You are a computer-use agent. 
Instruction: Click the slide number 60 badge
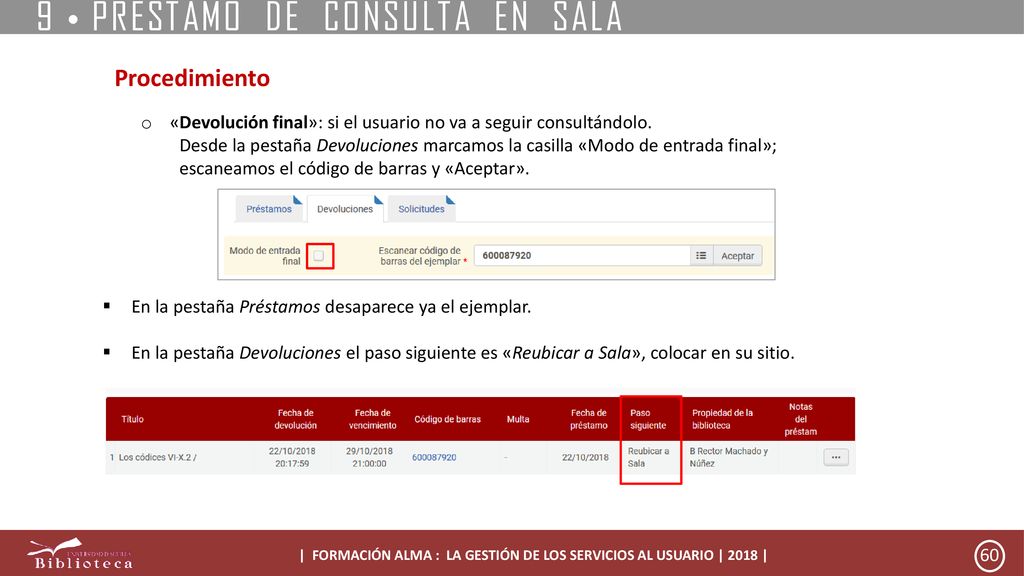[x=989, y=555]
